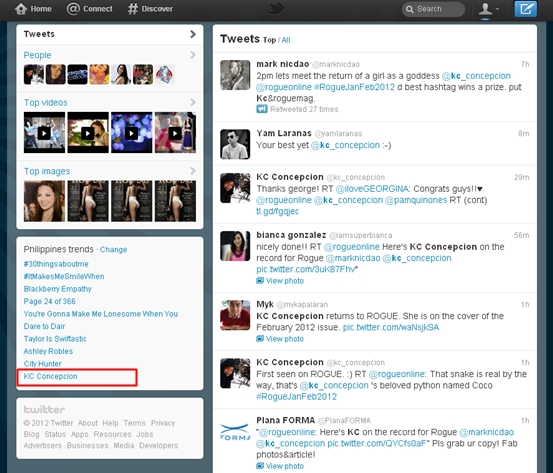Click the last People avatar with red logo

(x=165, y=74)
